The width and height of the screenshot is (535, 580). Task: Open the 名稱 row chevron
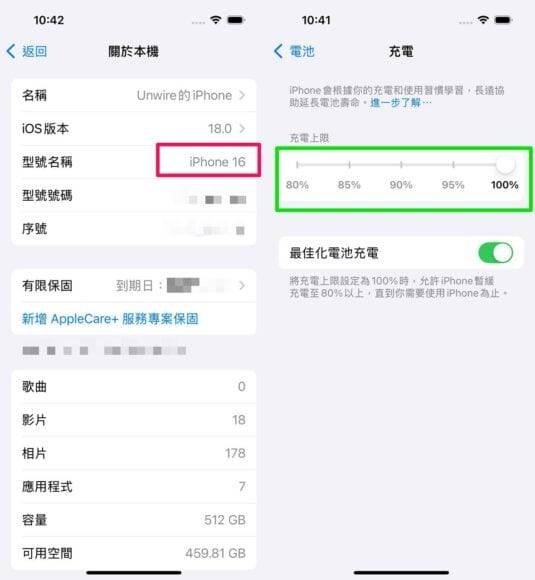tap(242, 95)
